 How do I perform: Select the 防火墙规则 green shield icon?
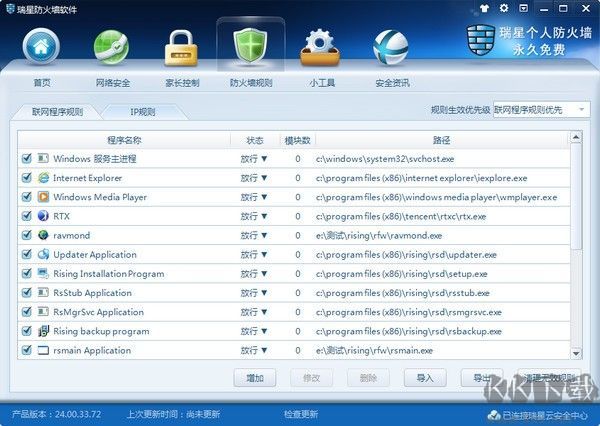[x=250, y=47]
